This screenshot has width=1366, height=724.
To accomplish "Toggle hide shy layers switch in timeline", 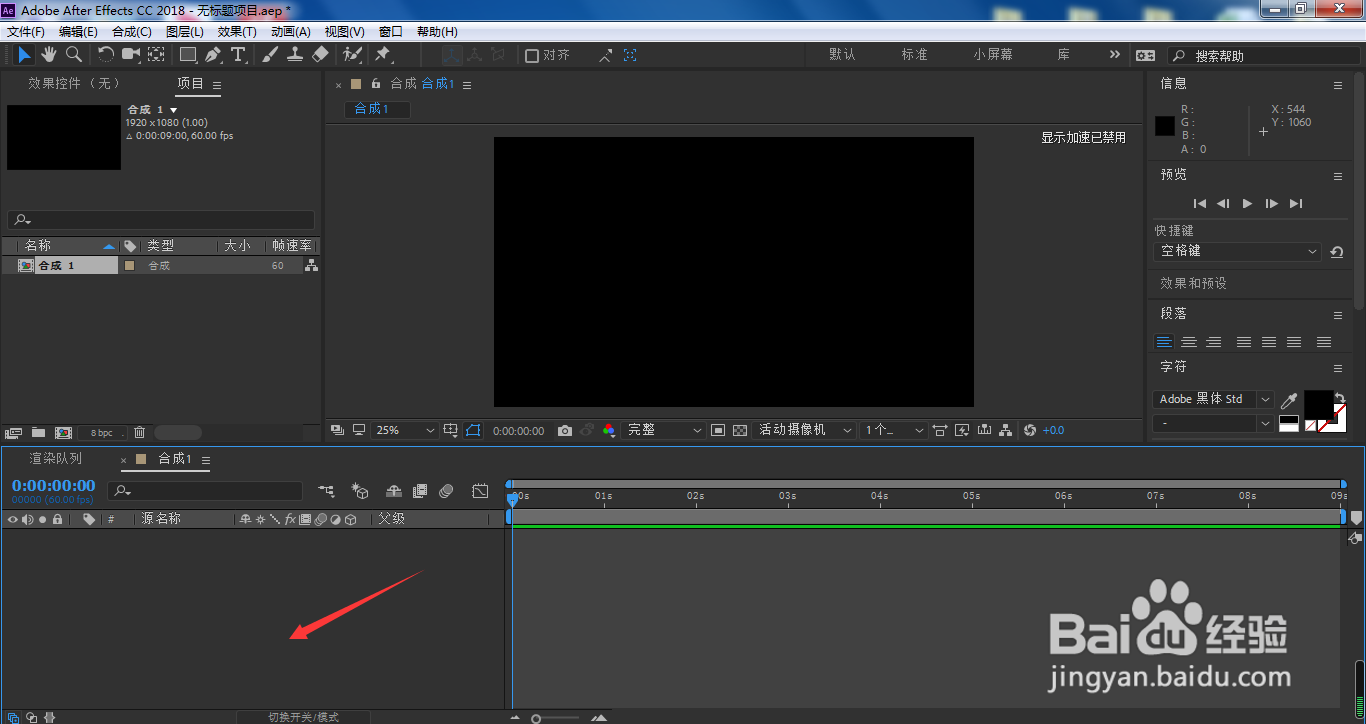I will (x=394, y=491).
